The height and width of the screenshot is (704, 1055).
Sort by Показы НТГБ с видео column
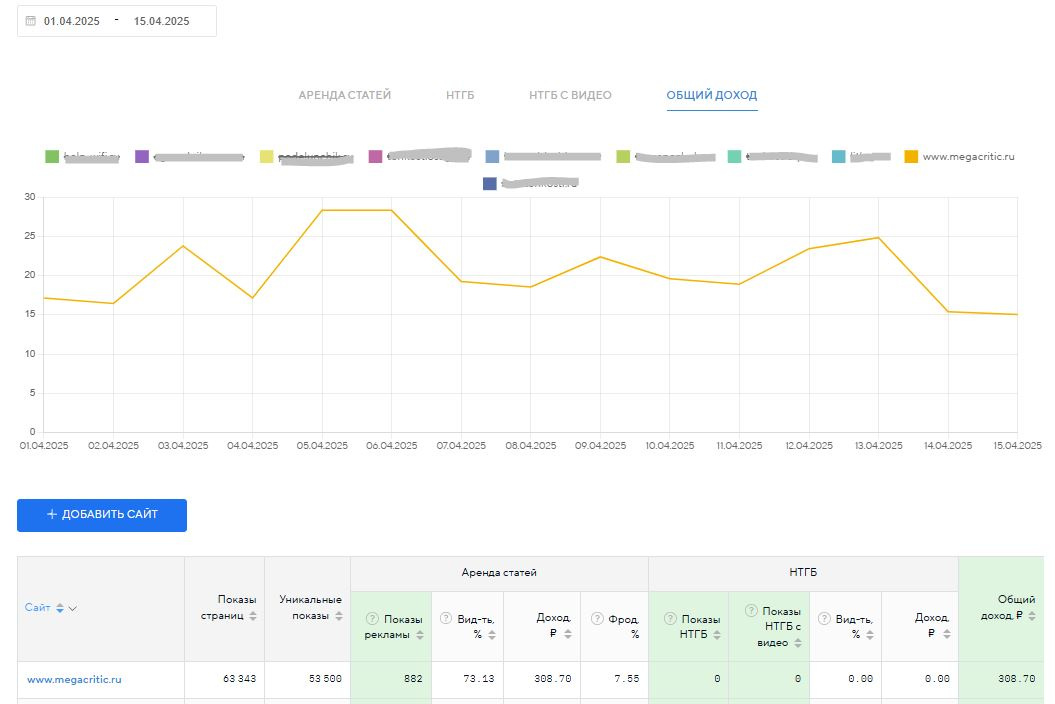point(798,643)
